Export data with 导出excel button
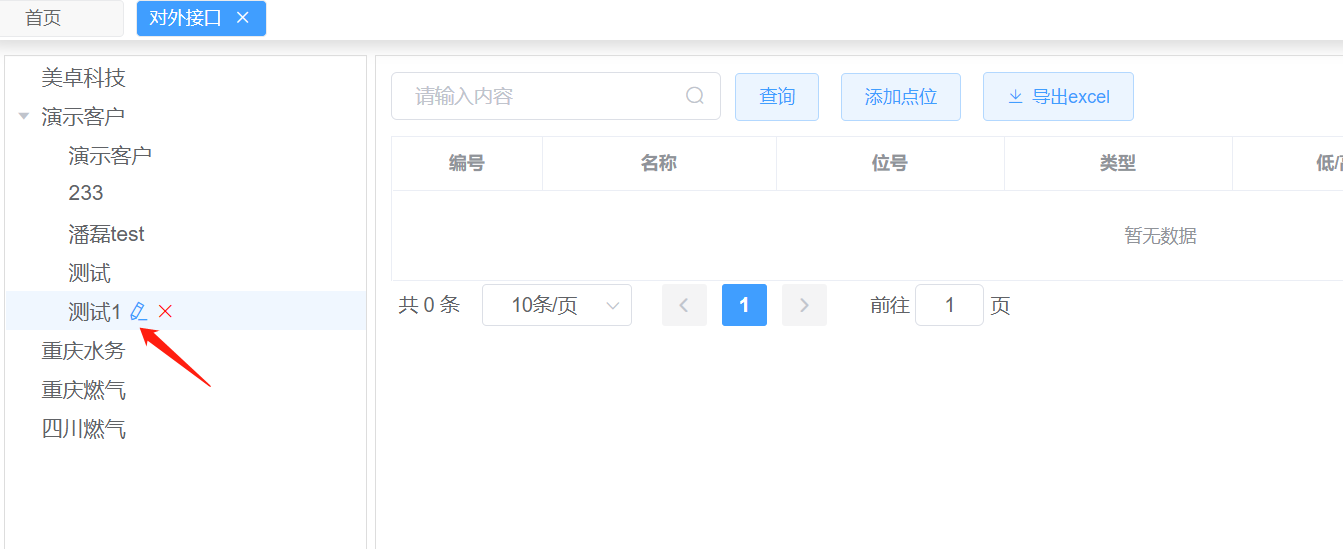This screenshot has height=549, width=1343. click(1058, 97)
